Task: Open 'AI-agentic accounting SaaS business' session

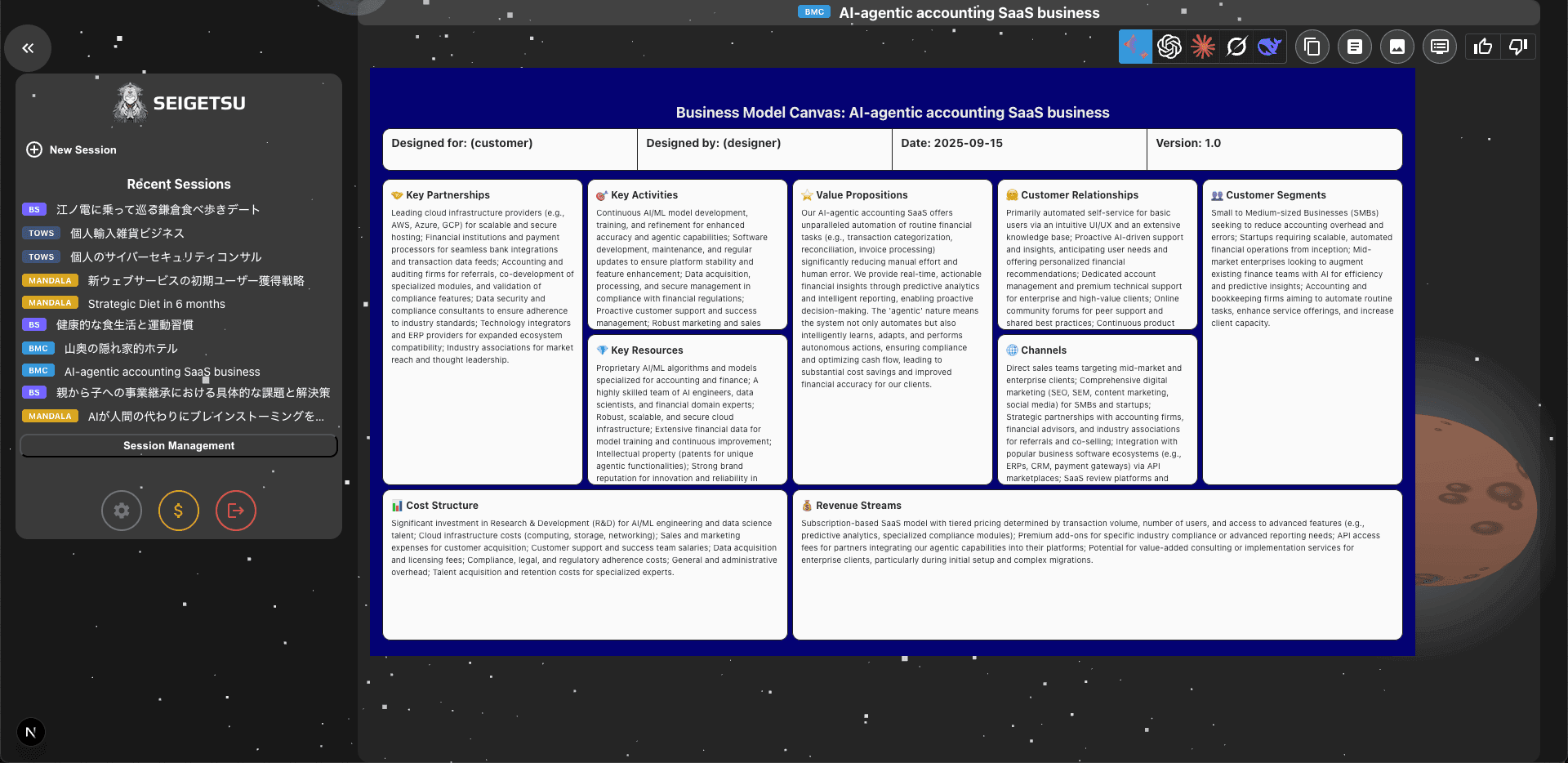Action: (162, 371)
